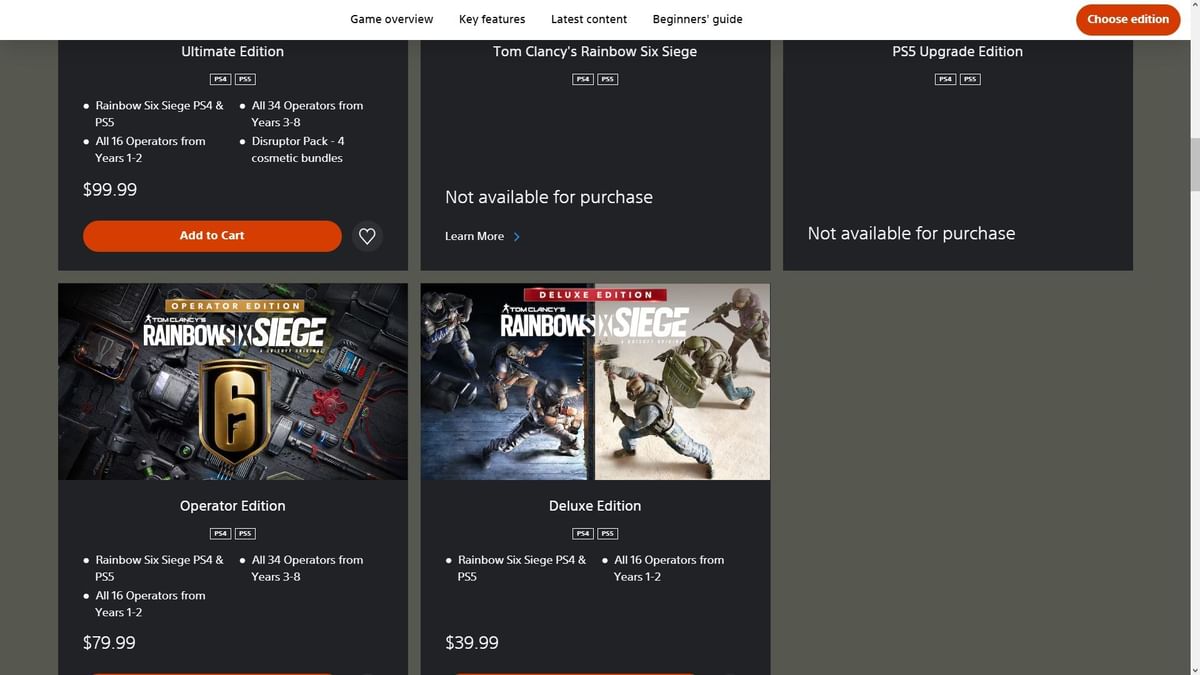The height and width of the screenshot is (675, 1200).
Task: Navigate to the Latest content tab
Action: tap(589, 18)
